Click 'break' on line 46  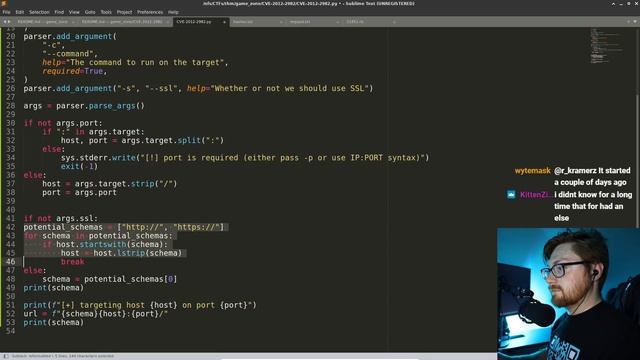73,262
